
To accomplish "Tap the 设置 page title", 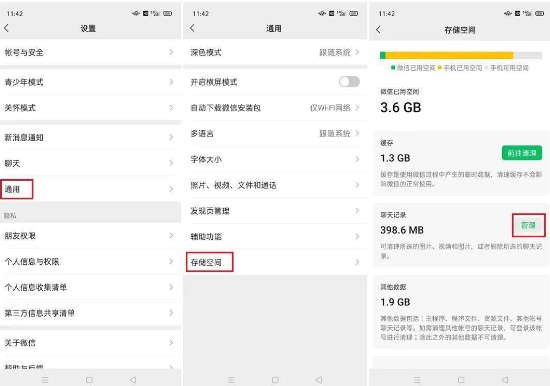I will (88, 28).
